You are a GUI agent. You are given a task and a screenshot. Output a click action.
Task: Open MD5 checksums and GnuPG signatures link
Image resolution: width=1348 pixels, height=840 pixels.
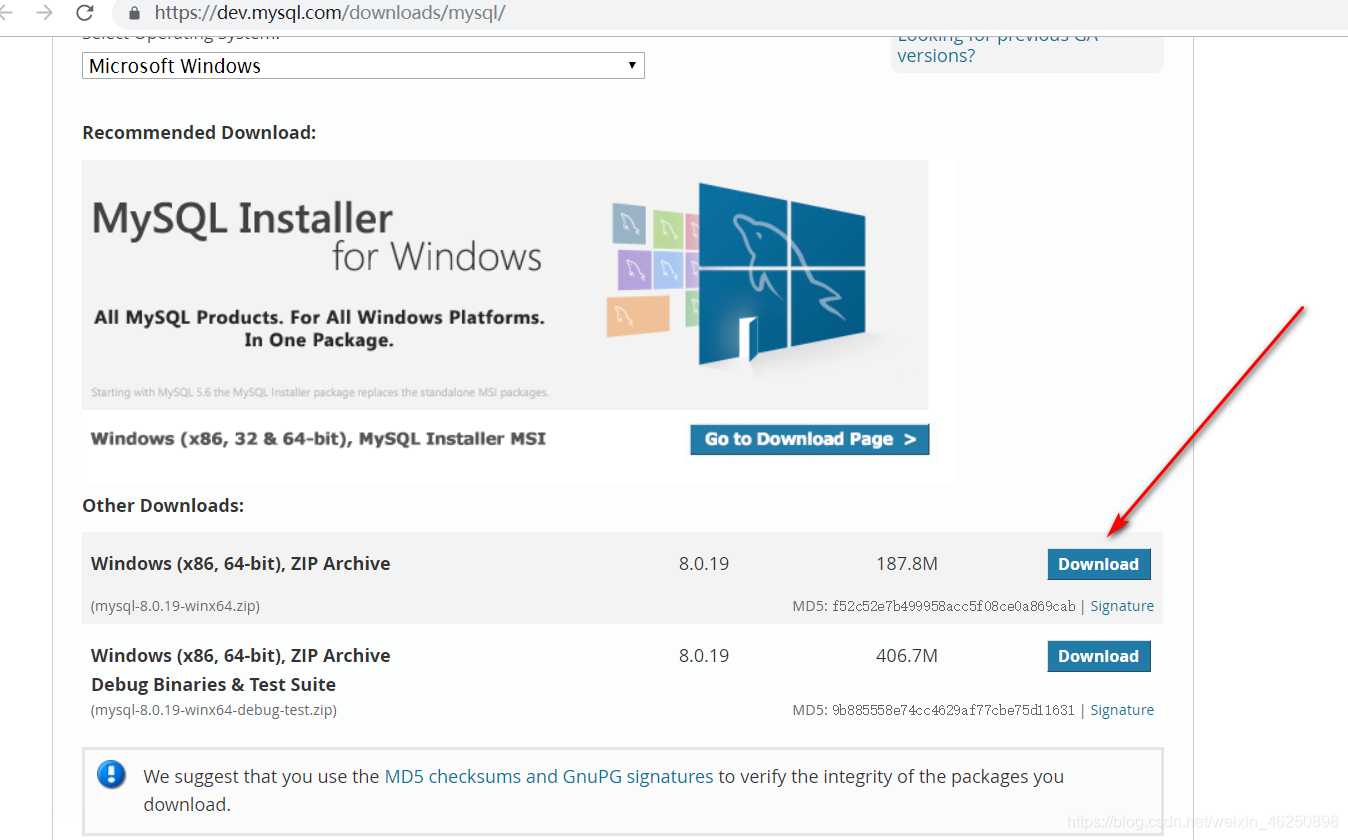[x=549, y=776]
